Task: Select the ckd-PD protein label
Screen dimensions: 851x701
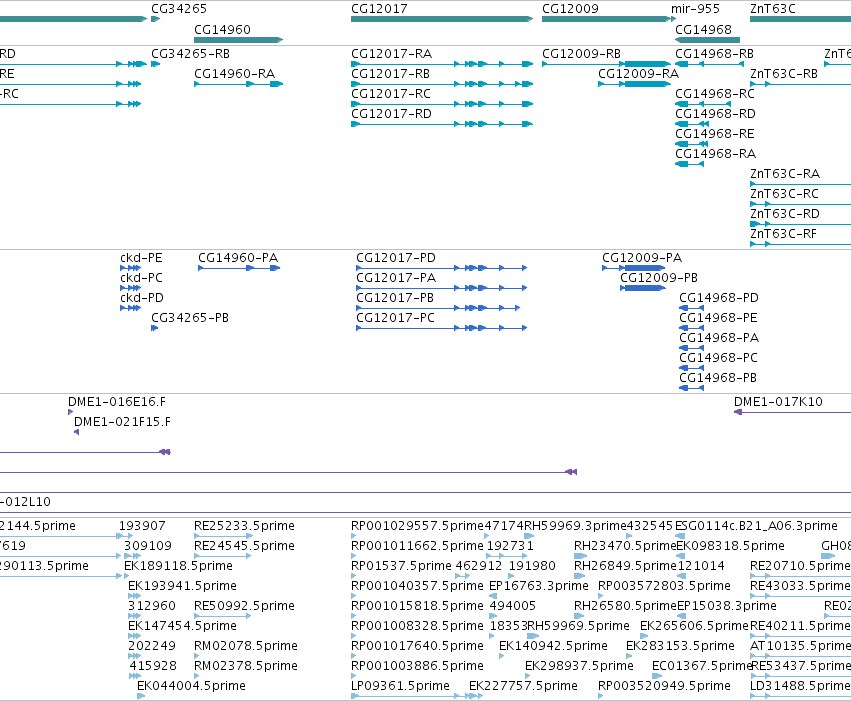Action: point(142,298)
